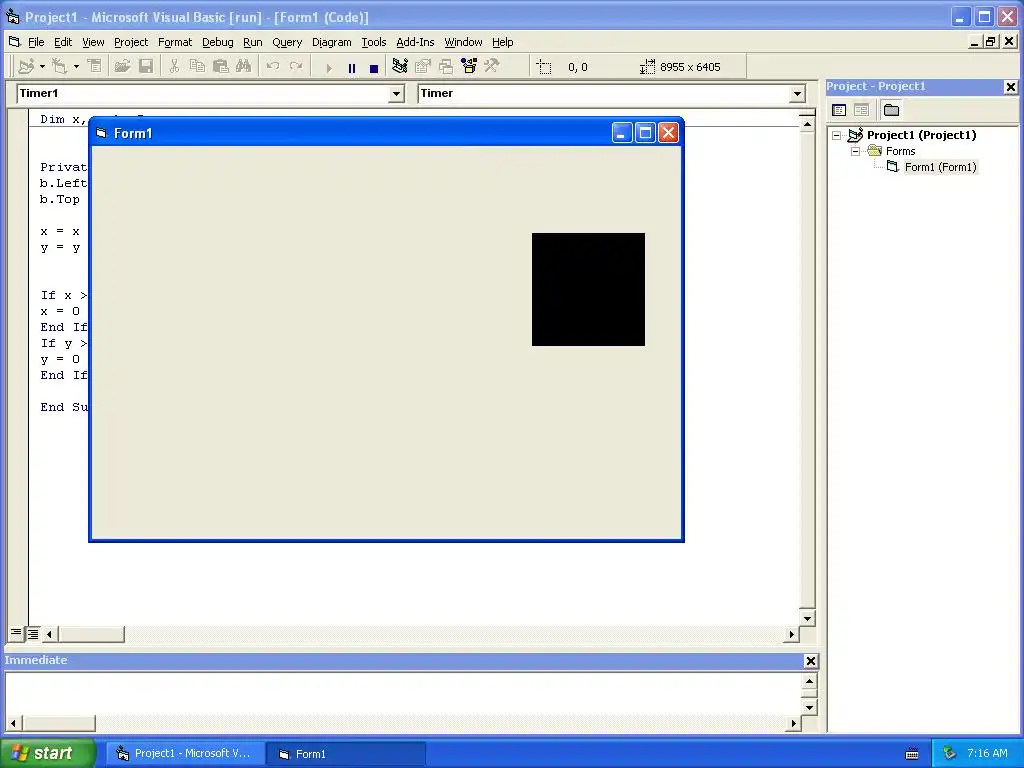This screenshot has width=1024, height=768.
Task: Click the Find binoculars icon
Action: (x=244, y=67)
